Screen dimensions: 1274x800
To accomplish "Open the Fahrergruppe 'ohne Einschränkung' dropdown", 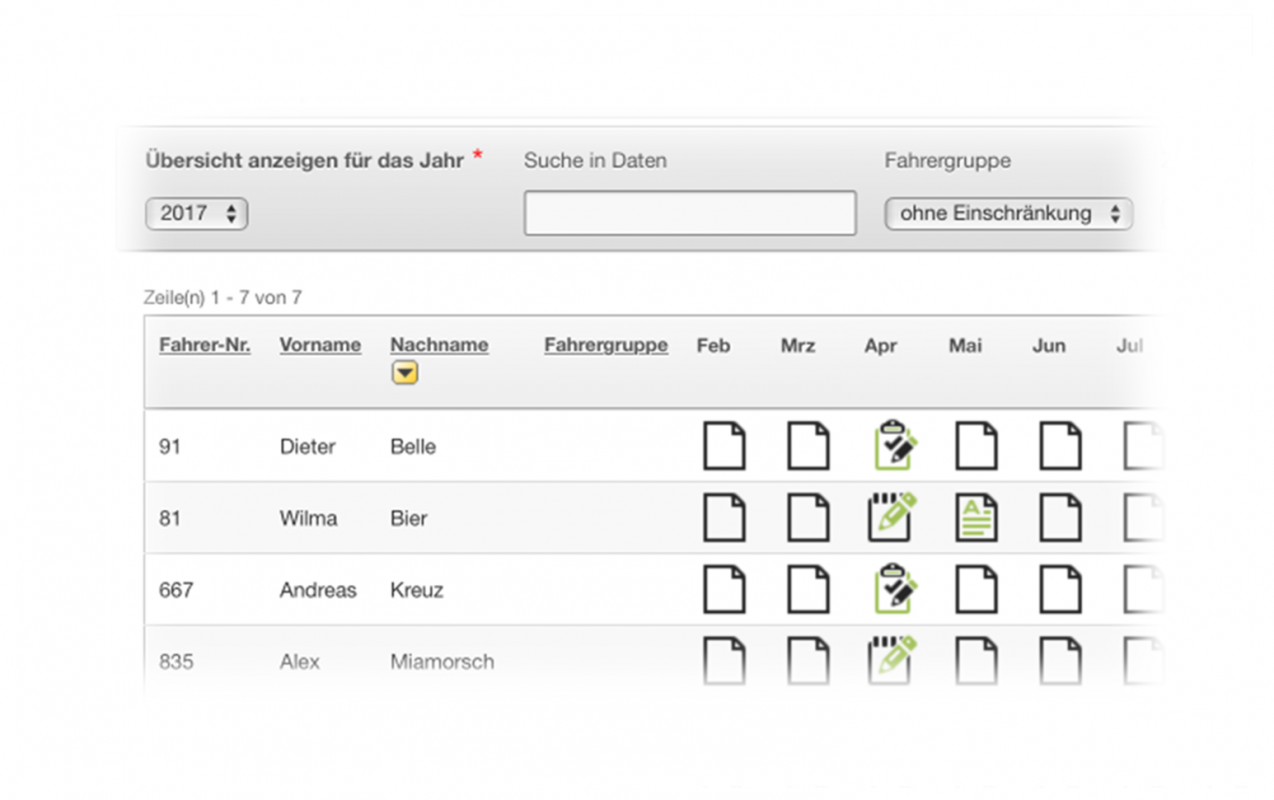I will [1008, 214].
